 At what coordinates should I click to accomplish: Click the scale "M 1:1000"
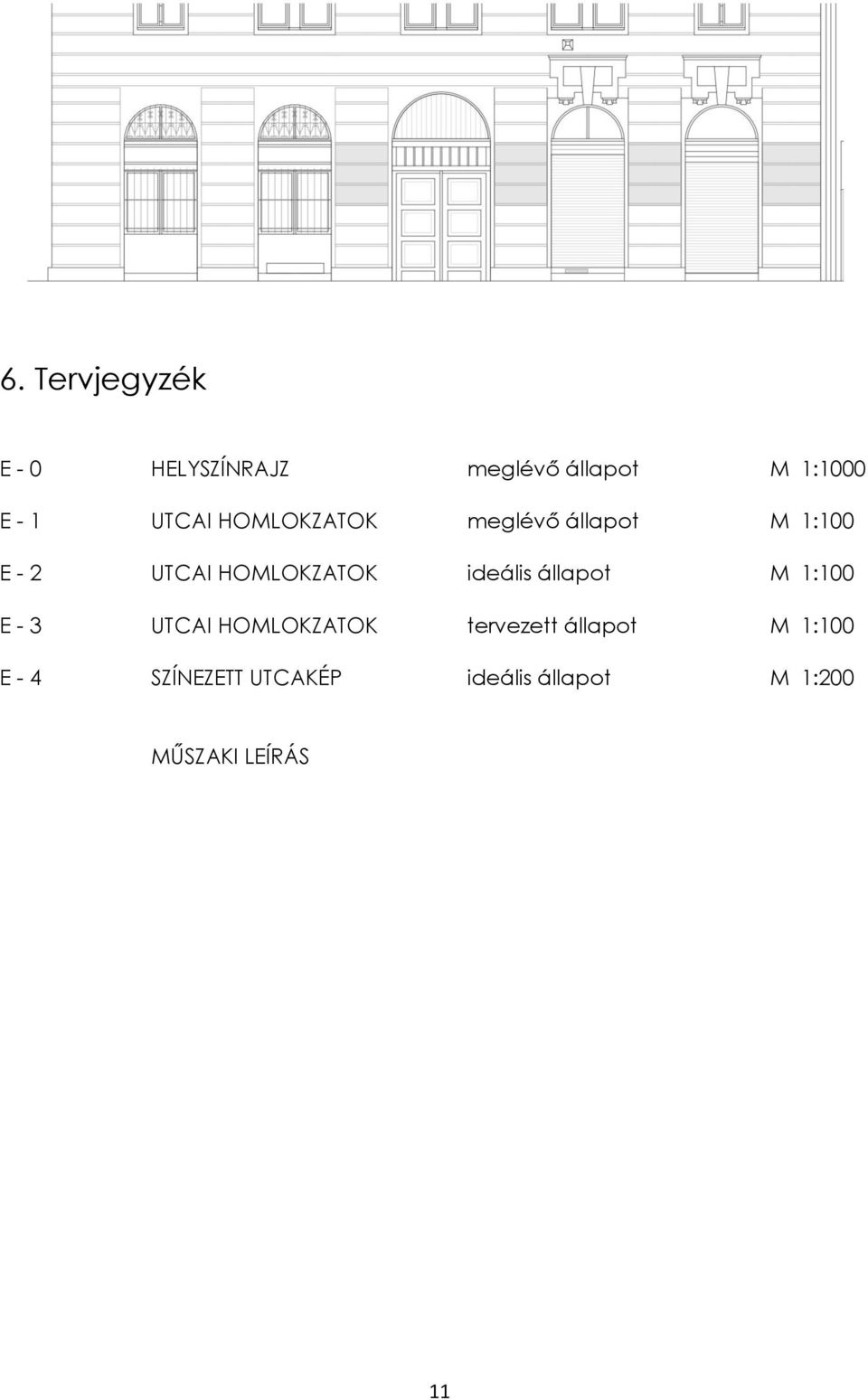click(817, 469)
